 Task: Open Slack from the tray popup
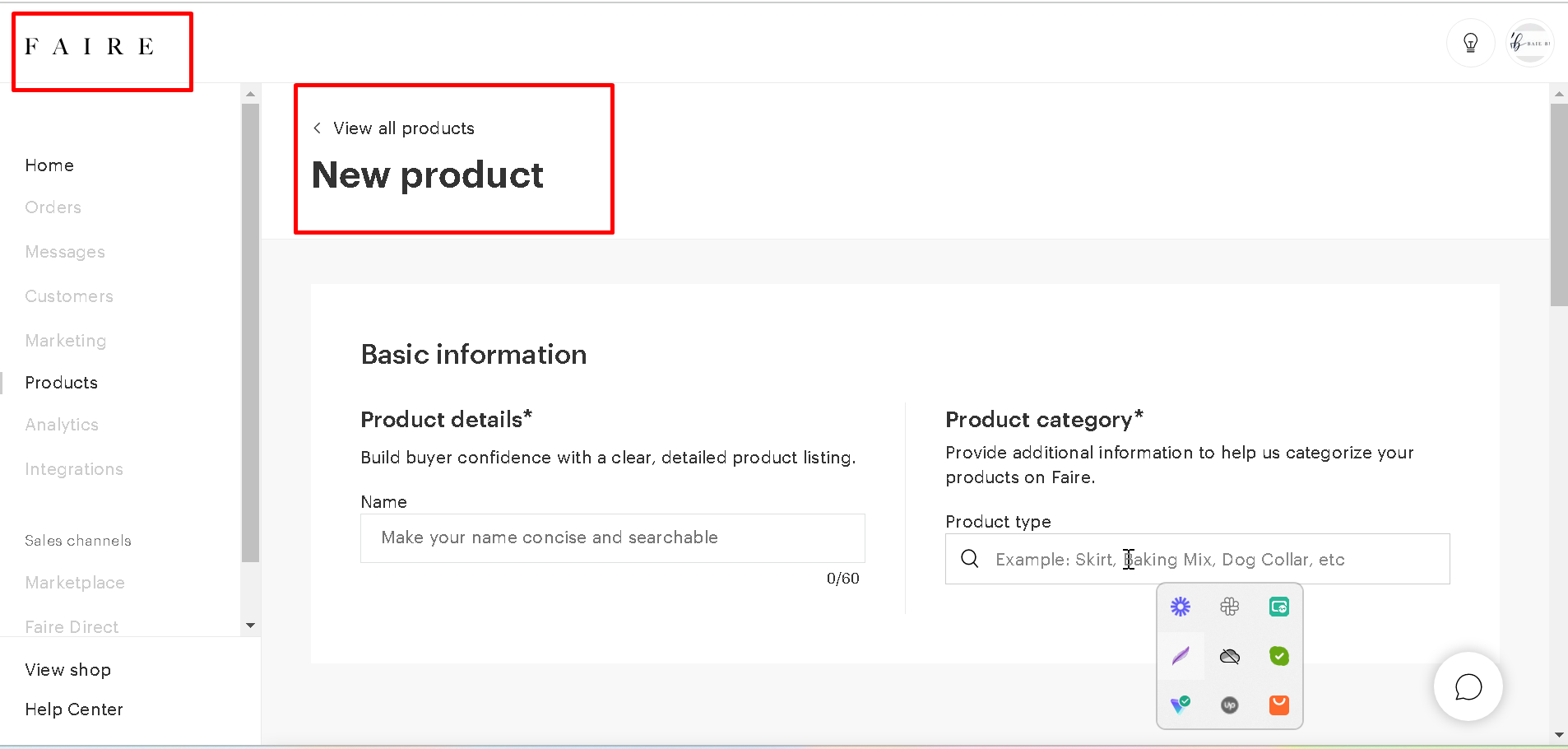coord(1230,607)
